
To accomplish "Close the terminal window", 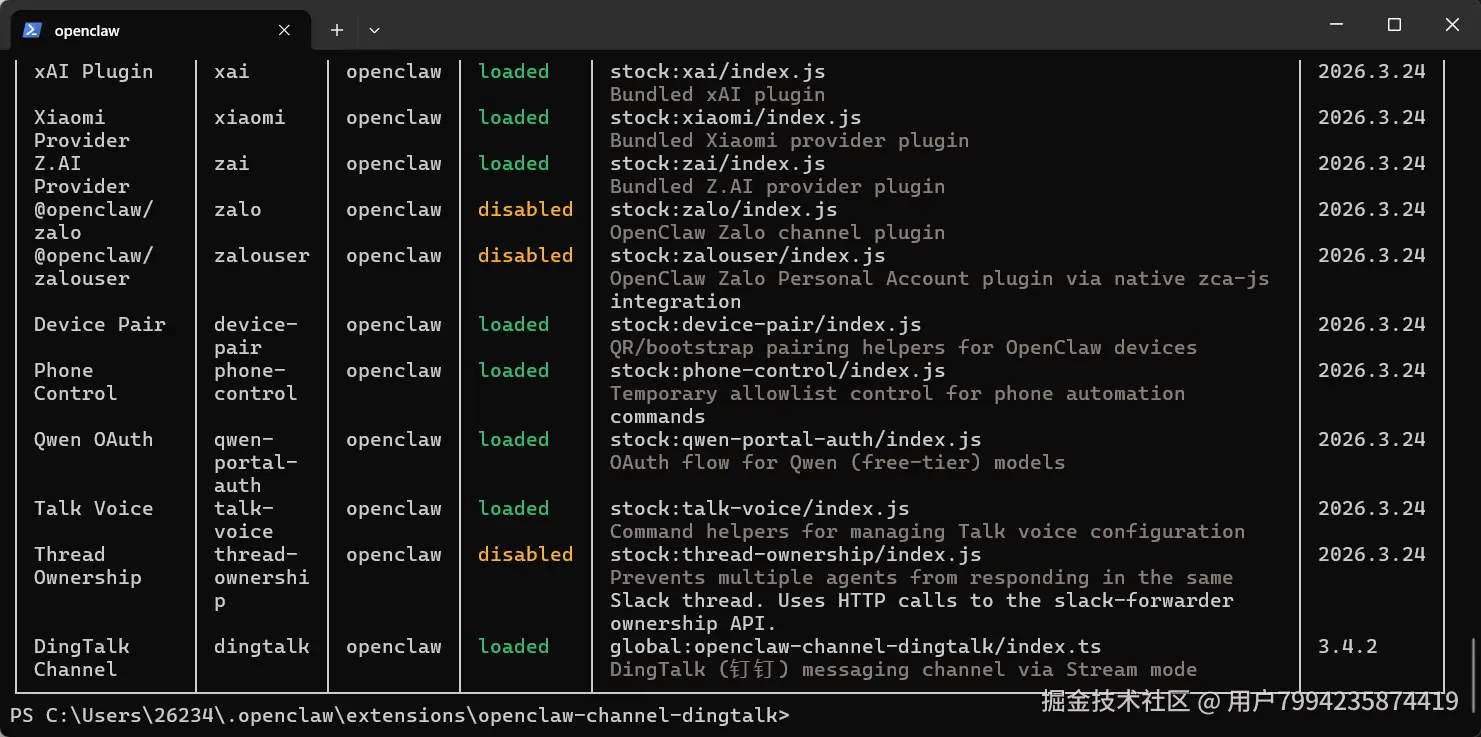I will coord(1452,25).
